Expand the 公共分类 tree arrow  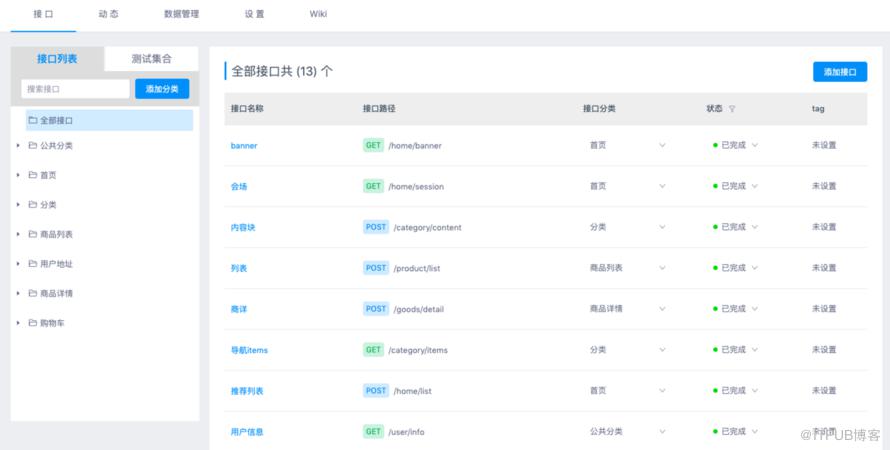pos(18,145)
